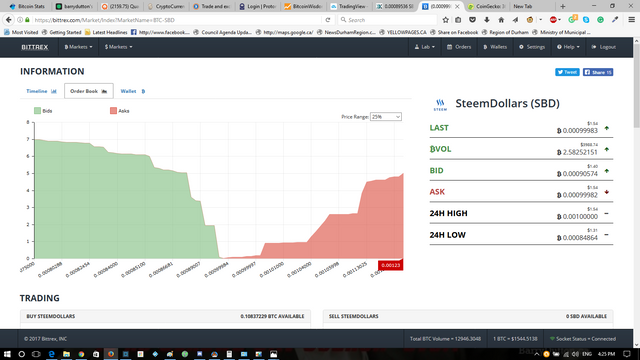Toggle the Asks series in chart legend
The height and width of the screenshot is (360, 640).
[x=119, y=111]
